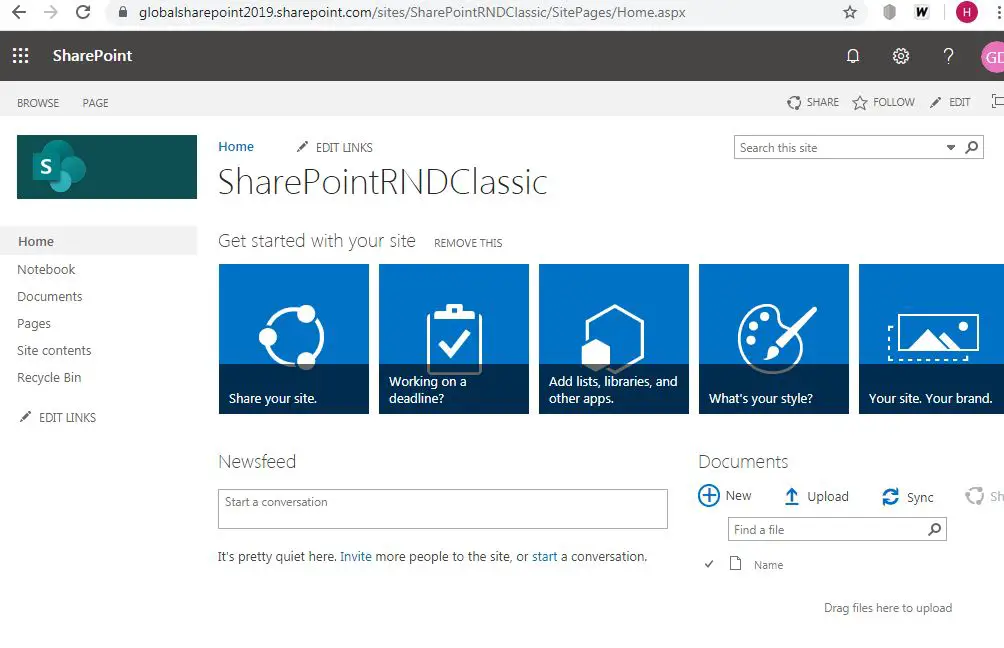
Task: Click the Invite link to add people
Action: click(x=356, y=556)
